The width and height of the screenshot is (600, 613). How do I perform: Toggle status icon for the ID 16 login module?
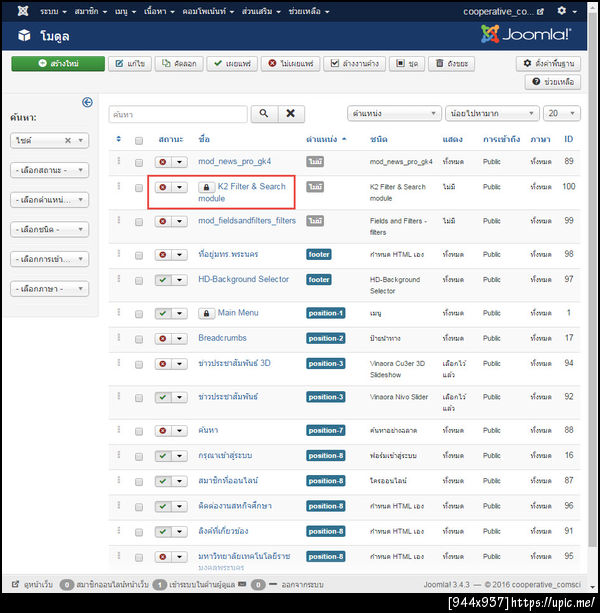point(163,456)
